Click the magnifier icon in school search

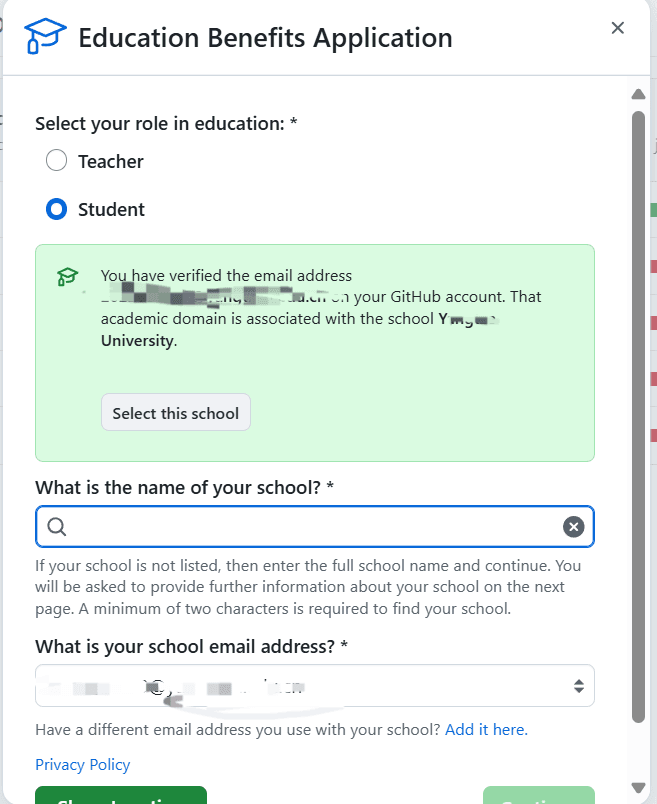[x=57, y=527]
